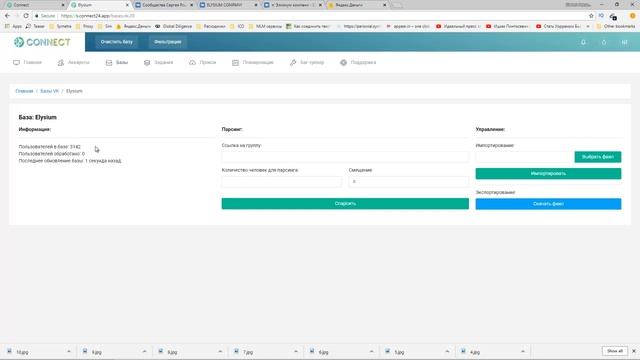Expand options for 6.jpg download
Viewport: 640px width, 360px height.
click(371, 351)
